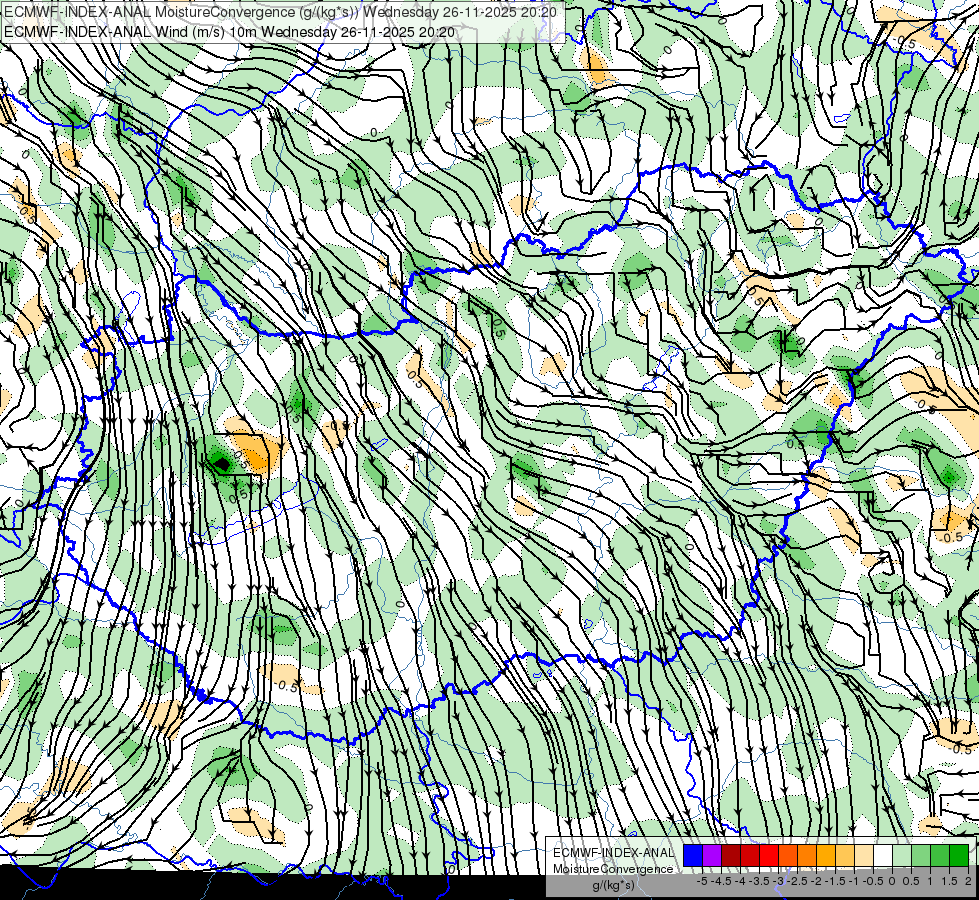Click the legend tick value -5
979x900 pixels.
coord(702,881)
